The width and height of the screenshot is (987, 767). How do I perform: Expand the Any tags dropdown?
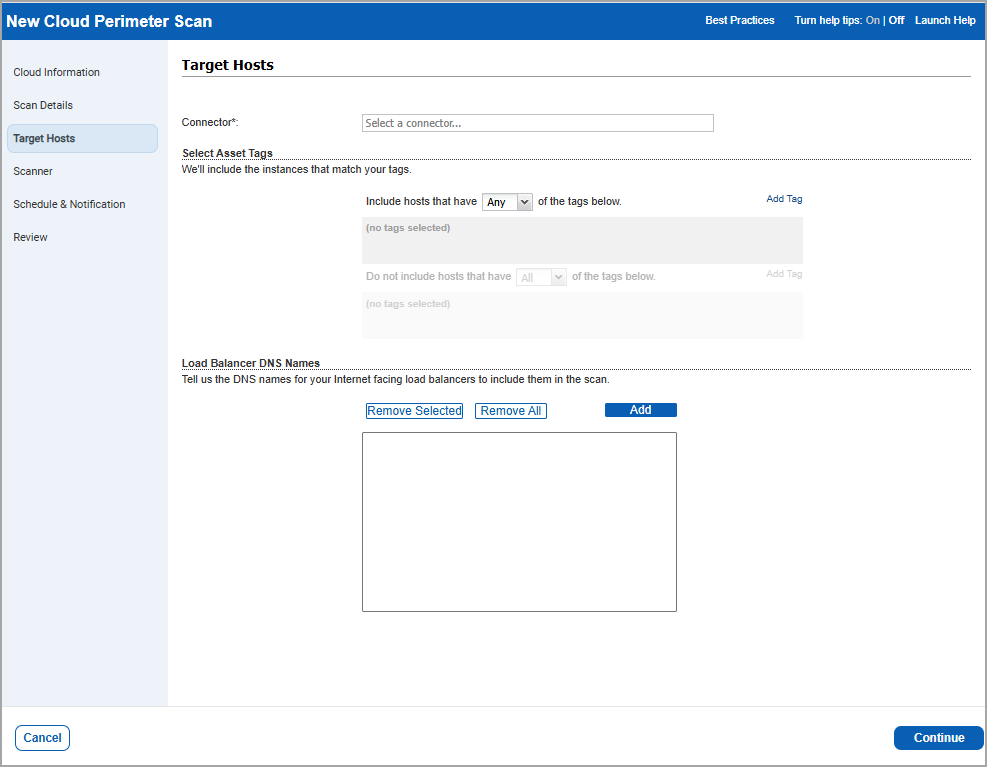507,202
